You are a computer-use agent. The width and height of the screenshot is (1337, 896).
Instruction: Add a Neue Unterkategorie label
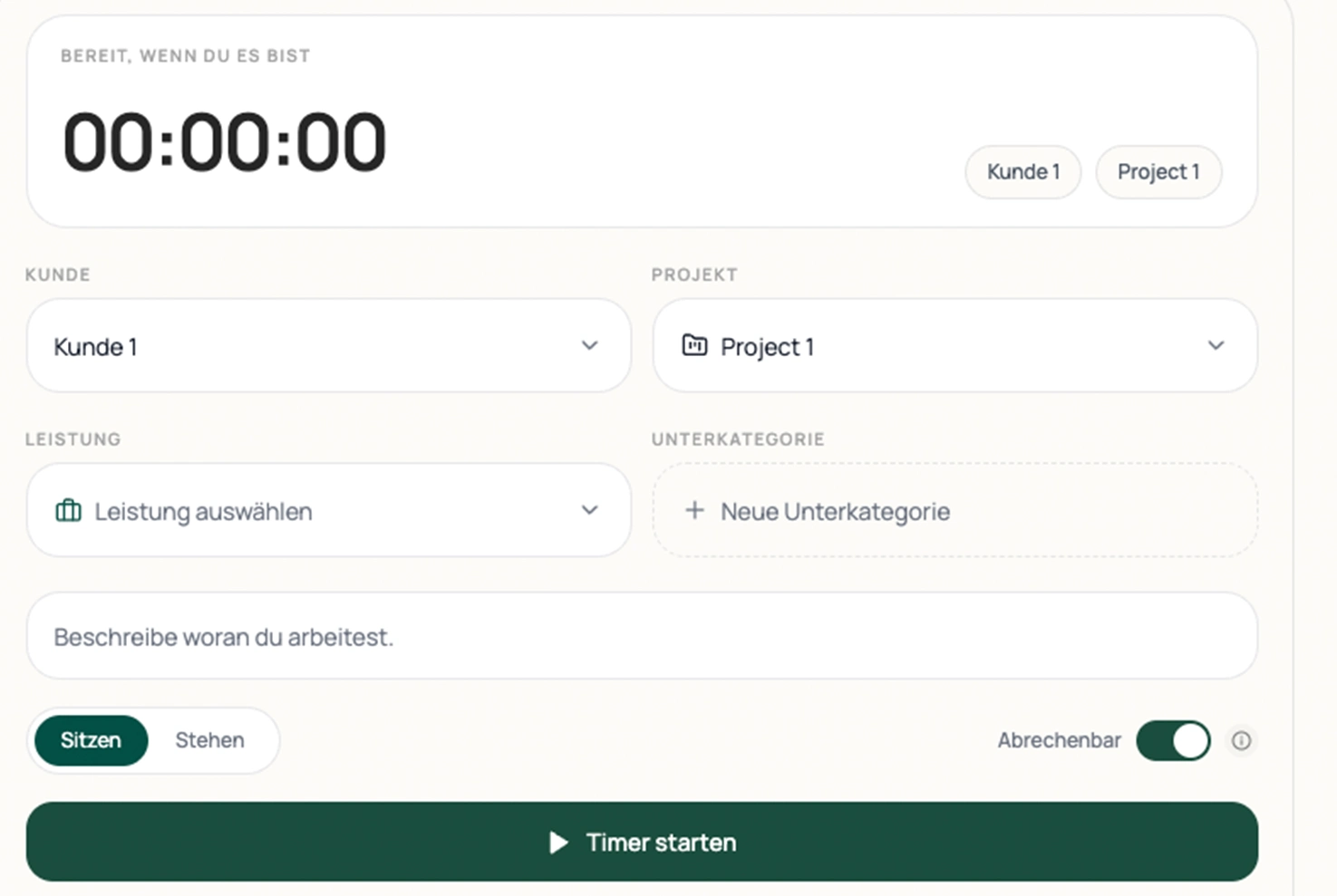pyautogui.click(x=835, y=511)
